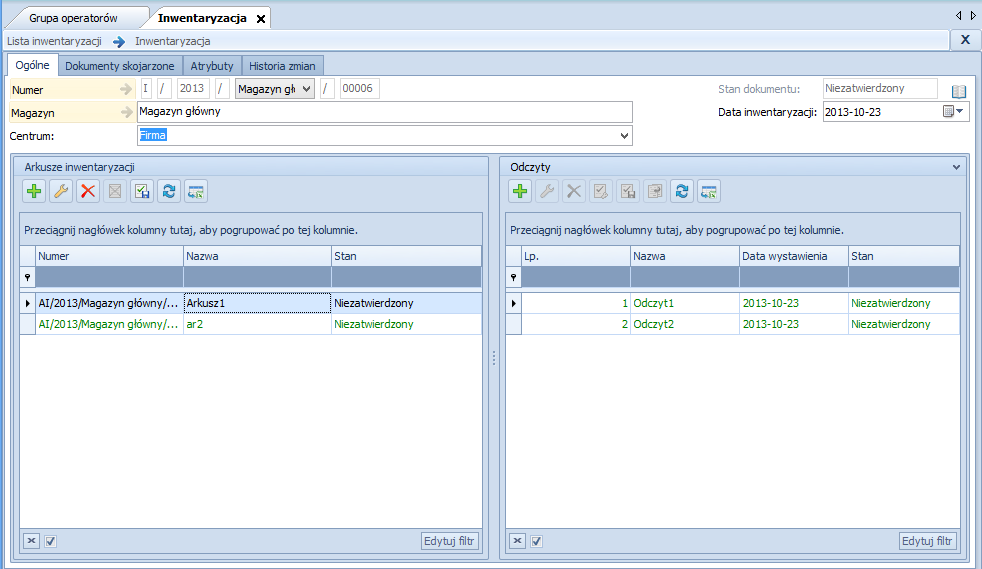Sort Odczyty grid by Stan column
The width and height of the screenshot is (982, 569).
(904, 256)
